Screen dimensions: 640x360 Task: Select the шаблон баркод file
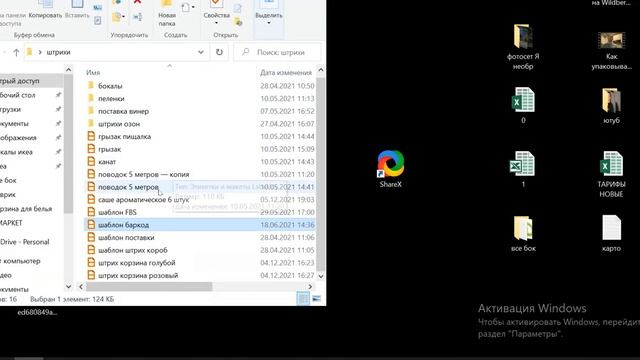point(200,225)
